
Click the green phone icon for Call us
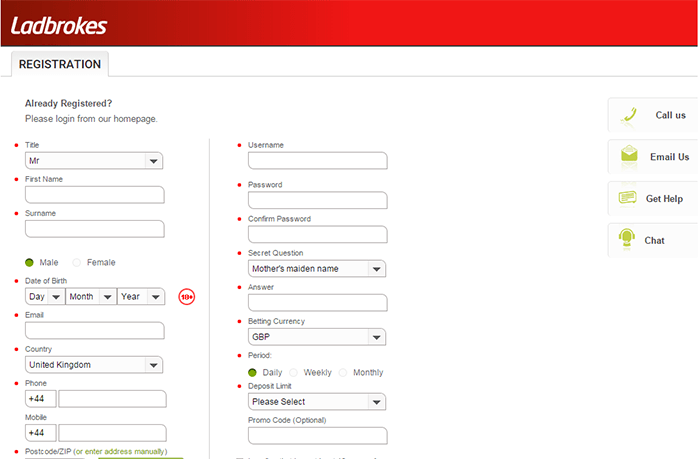pyautogui.click(x=629, y=115)
